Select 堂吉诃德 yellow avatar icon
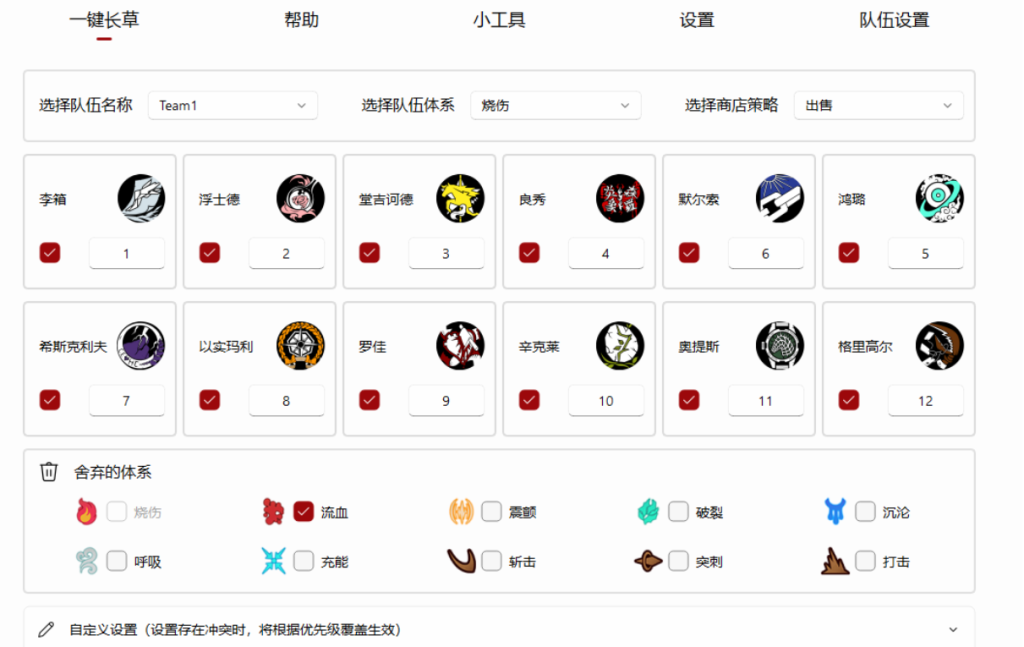Image resolution: width=1024 pixels, height=647 pixels. (x=460, y=199)
